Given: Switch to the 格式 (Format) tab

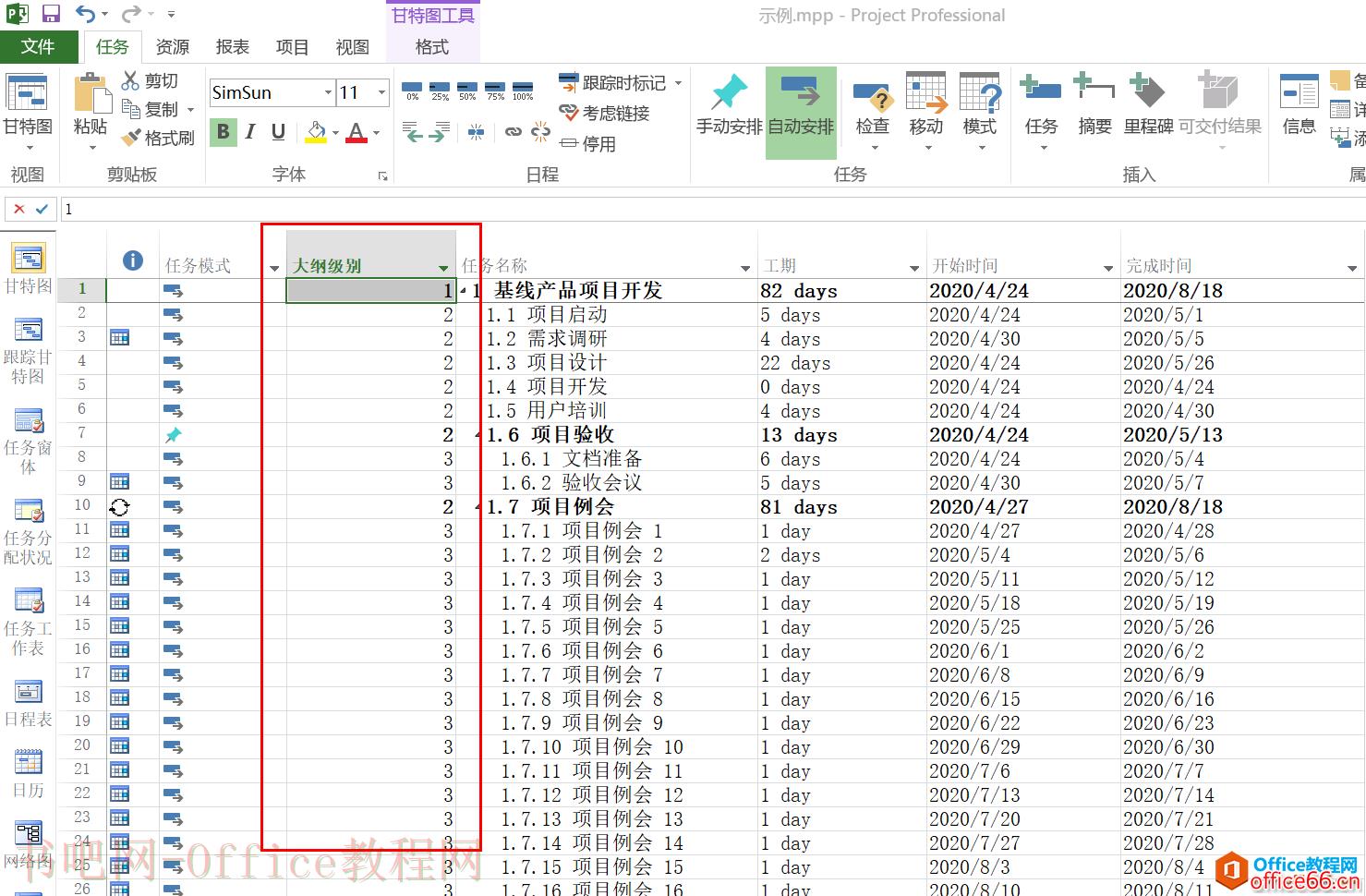Looking at the screenshot, I should (x=432, y=47).
